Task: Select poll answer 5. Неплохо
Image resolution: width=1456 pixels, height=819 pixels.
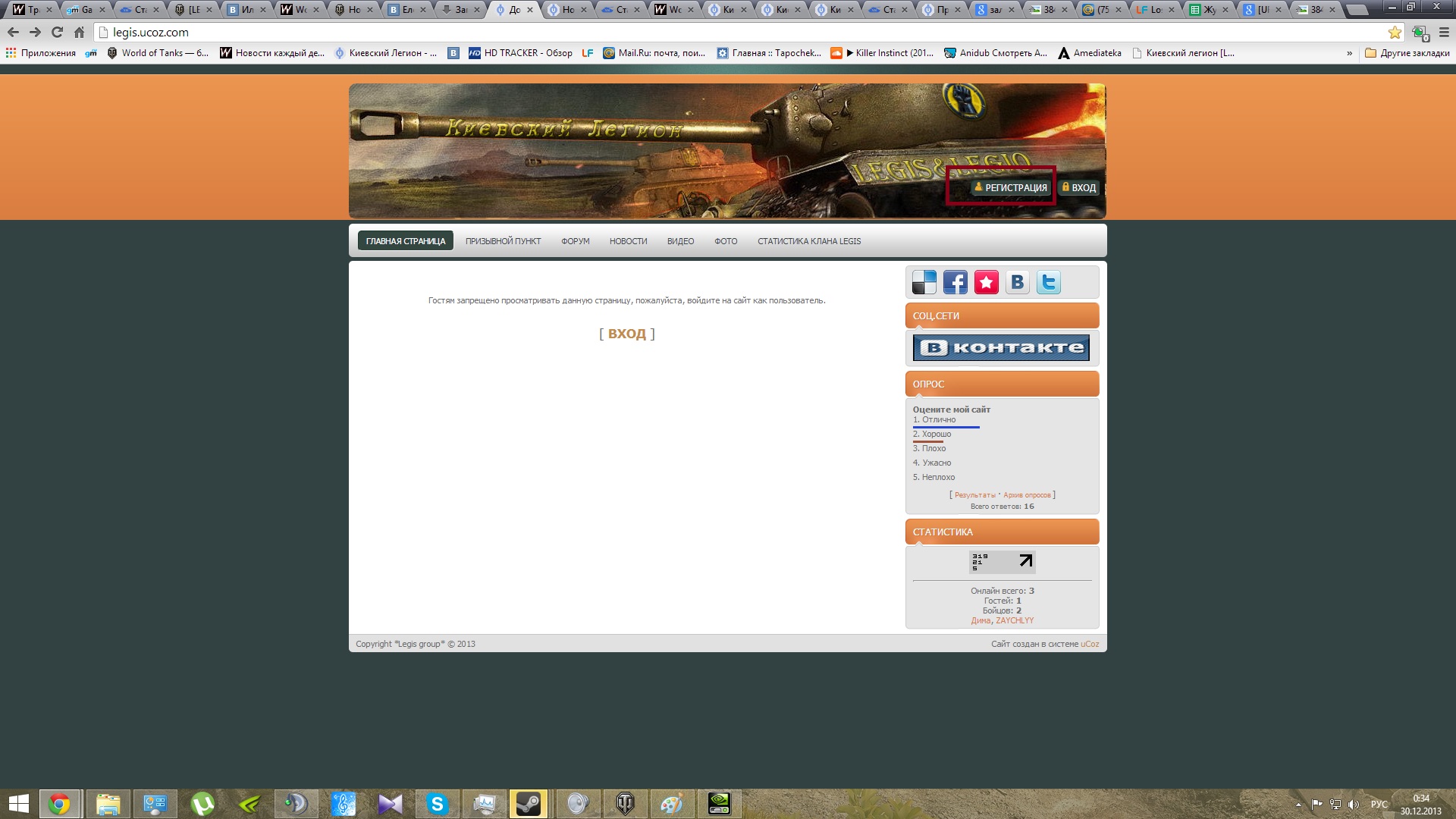Action: (x=934, y=477)
